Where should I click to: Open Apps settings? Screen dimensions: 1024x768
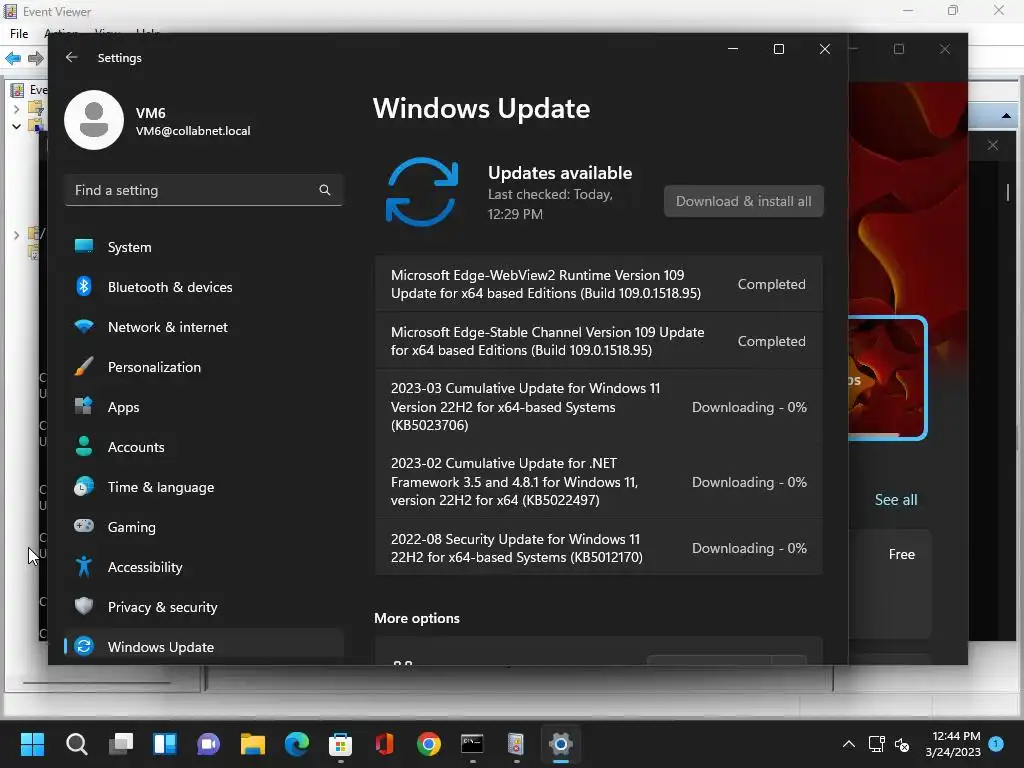204,407
